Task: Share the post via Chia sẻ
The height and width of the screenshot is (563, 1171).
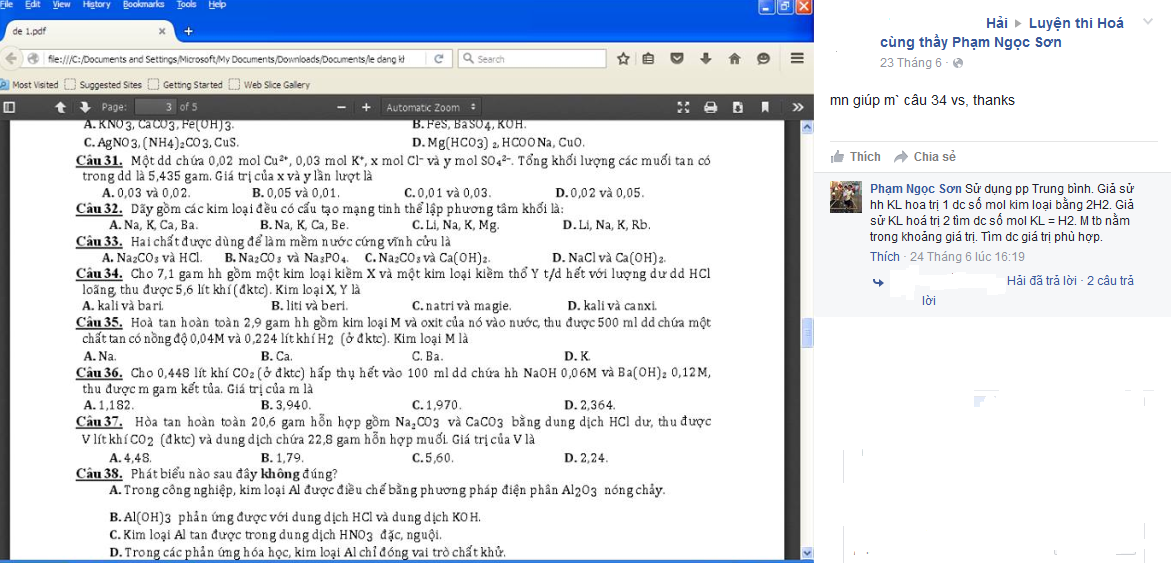Action: tap(925, 157)
